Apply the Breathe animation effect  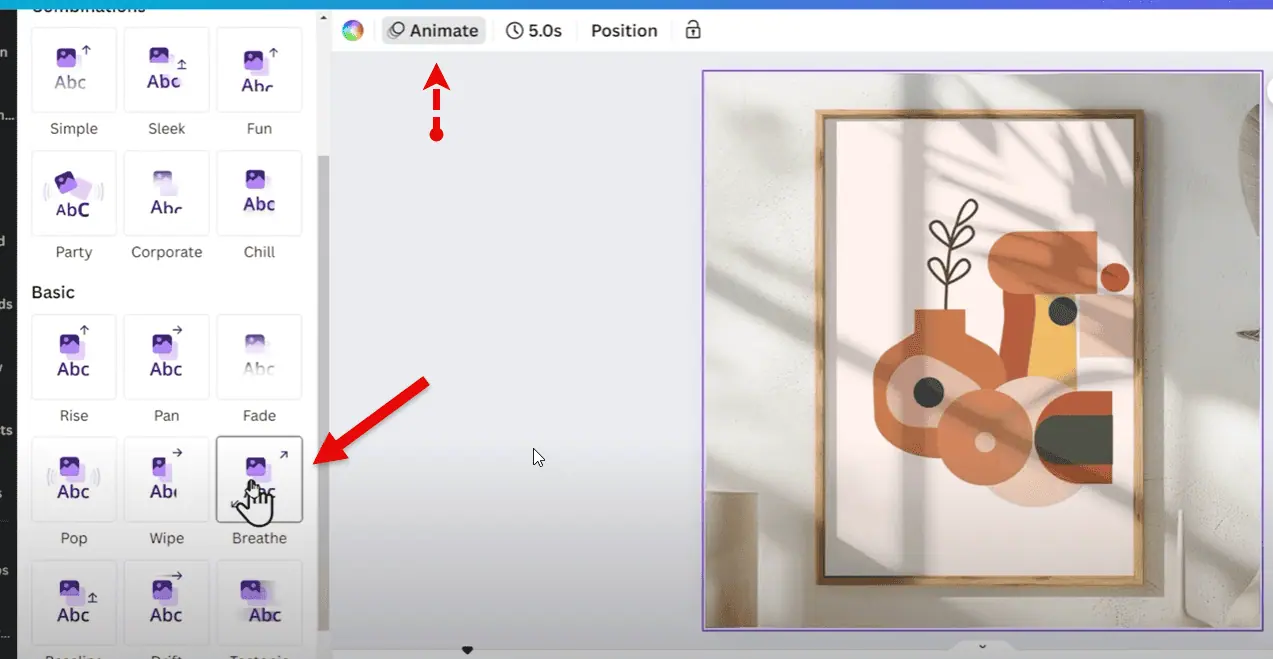(x=259, y=479)
